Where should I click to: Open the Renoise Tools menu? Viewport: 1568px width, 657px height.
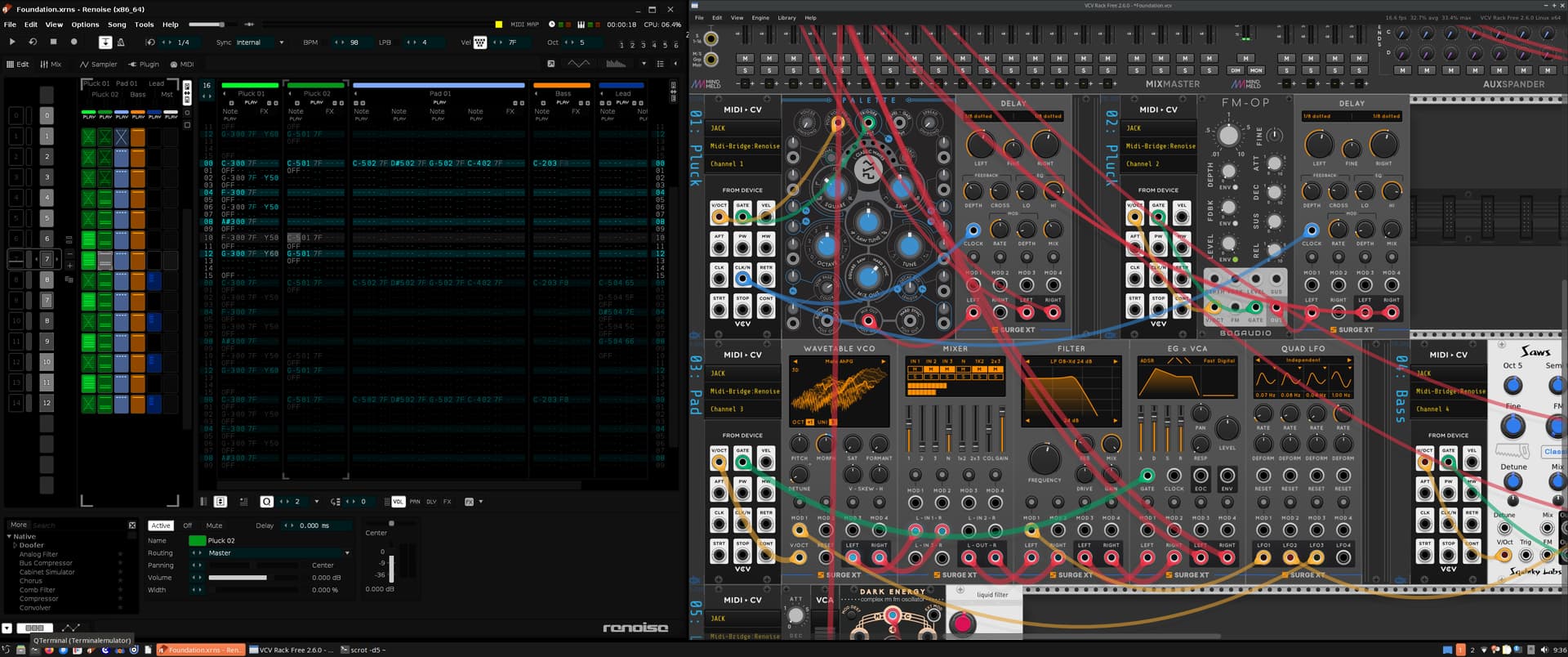pyautogui.click(x=144, y=25)
